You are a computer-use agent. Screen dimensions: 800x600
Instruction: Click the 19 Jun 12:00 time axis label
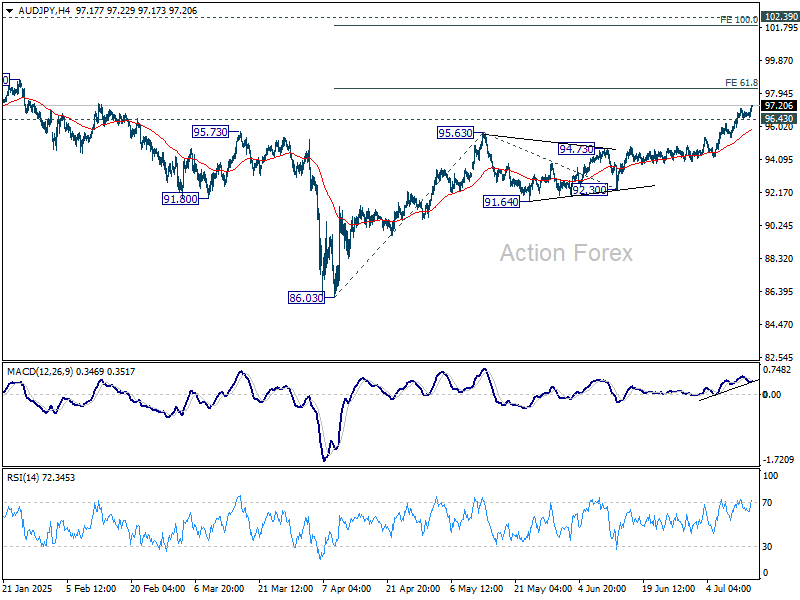click(x=668, y=589)
